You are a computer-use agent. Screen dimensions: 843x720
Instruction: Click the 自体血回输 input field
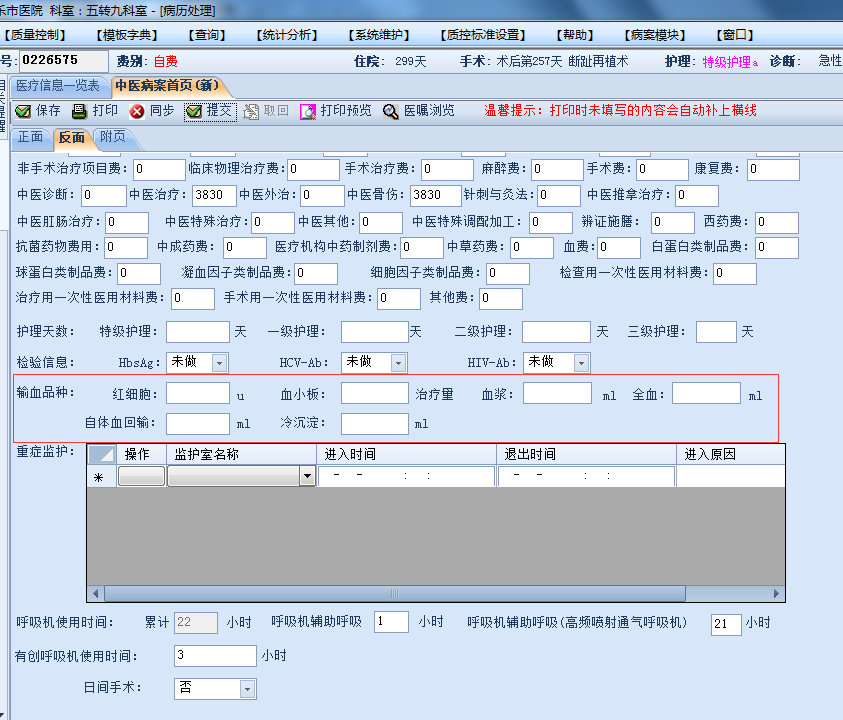pos(198,424)
